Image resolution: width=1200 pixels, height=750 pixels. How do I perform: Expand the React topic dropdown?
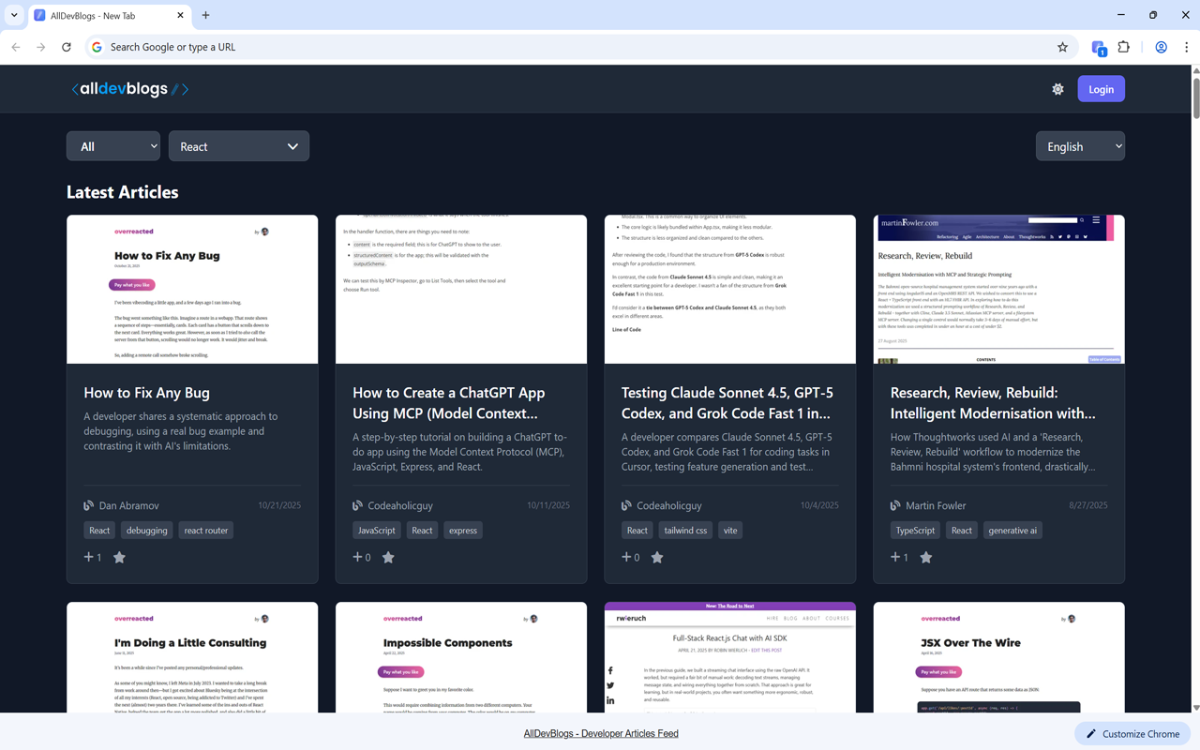[x=239, y=146]
